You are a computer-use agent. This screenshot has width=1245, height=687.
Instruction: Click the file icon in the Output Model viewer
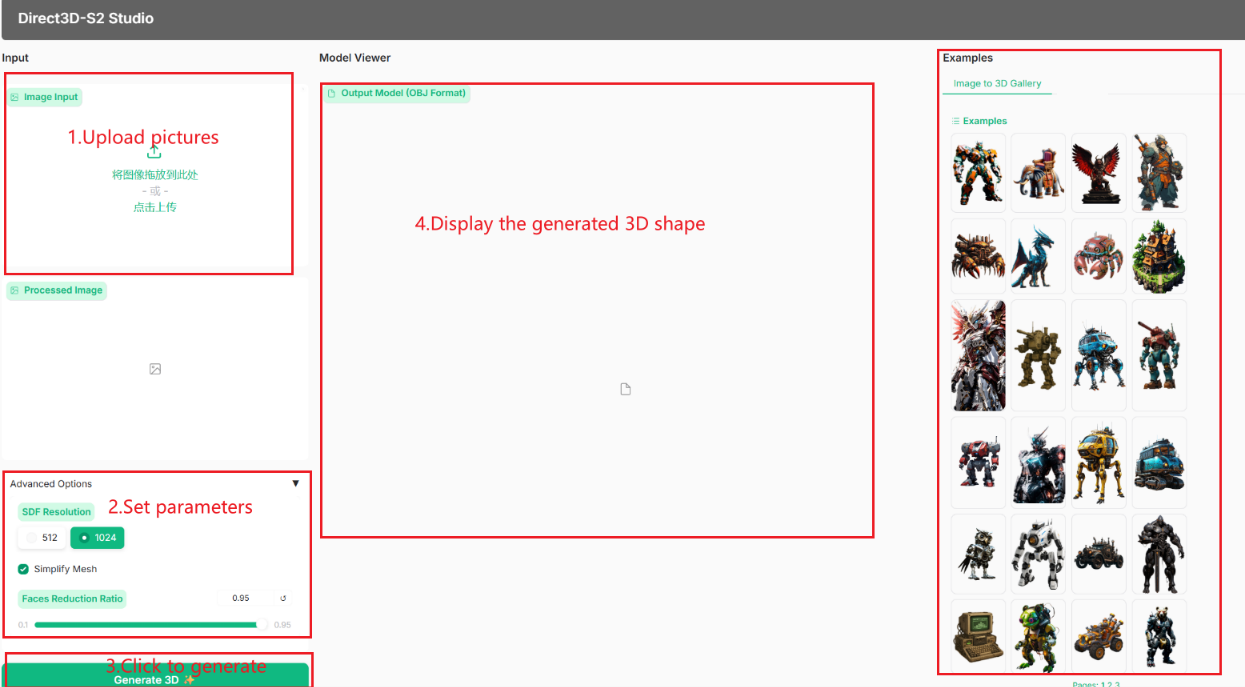coord(626,389)
